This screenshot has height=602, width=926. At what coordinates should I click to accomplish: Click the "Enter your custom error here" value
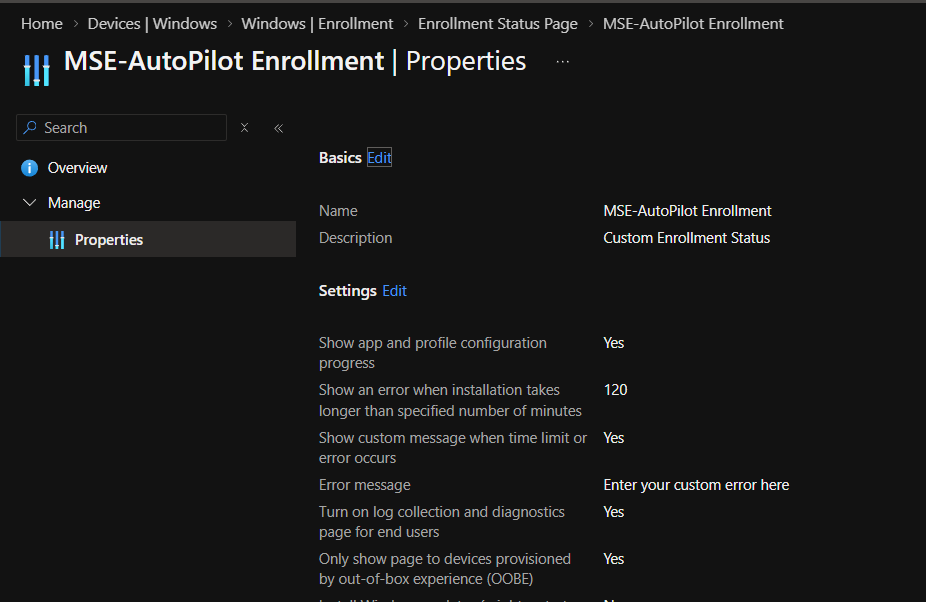pos(696,485)
